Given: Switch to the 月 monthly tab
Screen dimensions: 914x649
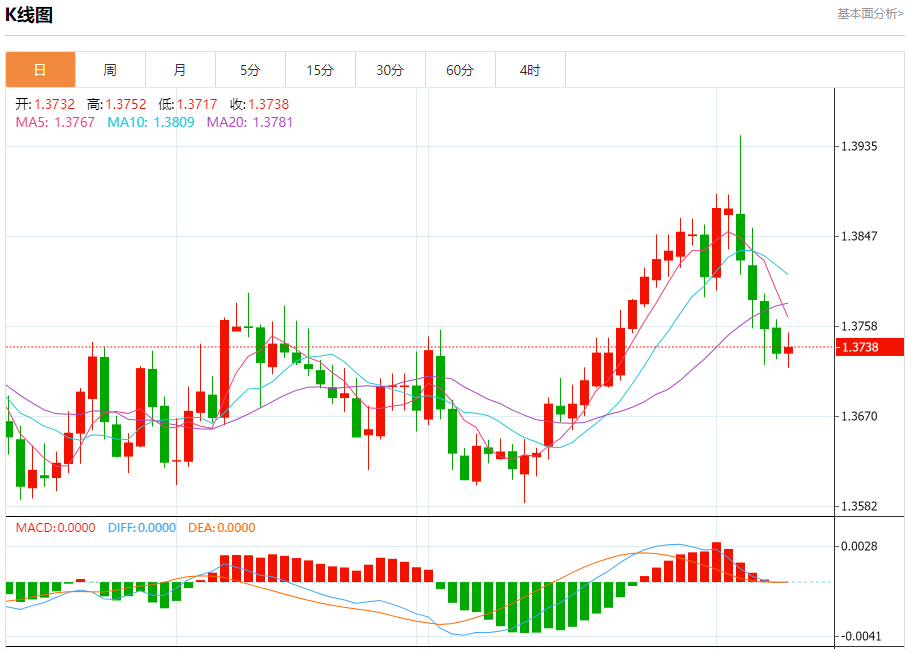Looking at the screenshot, I should (181, 70).
